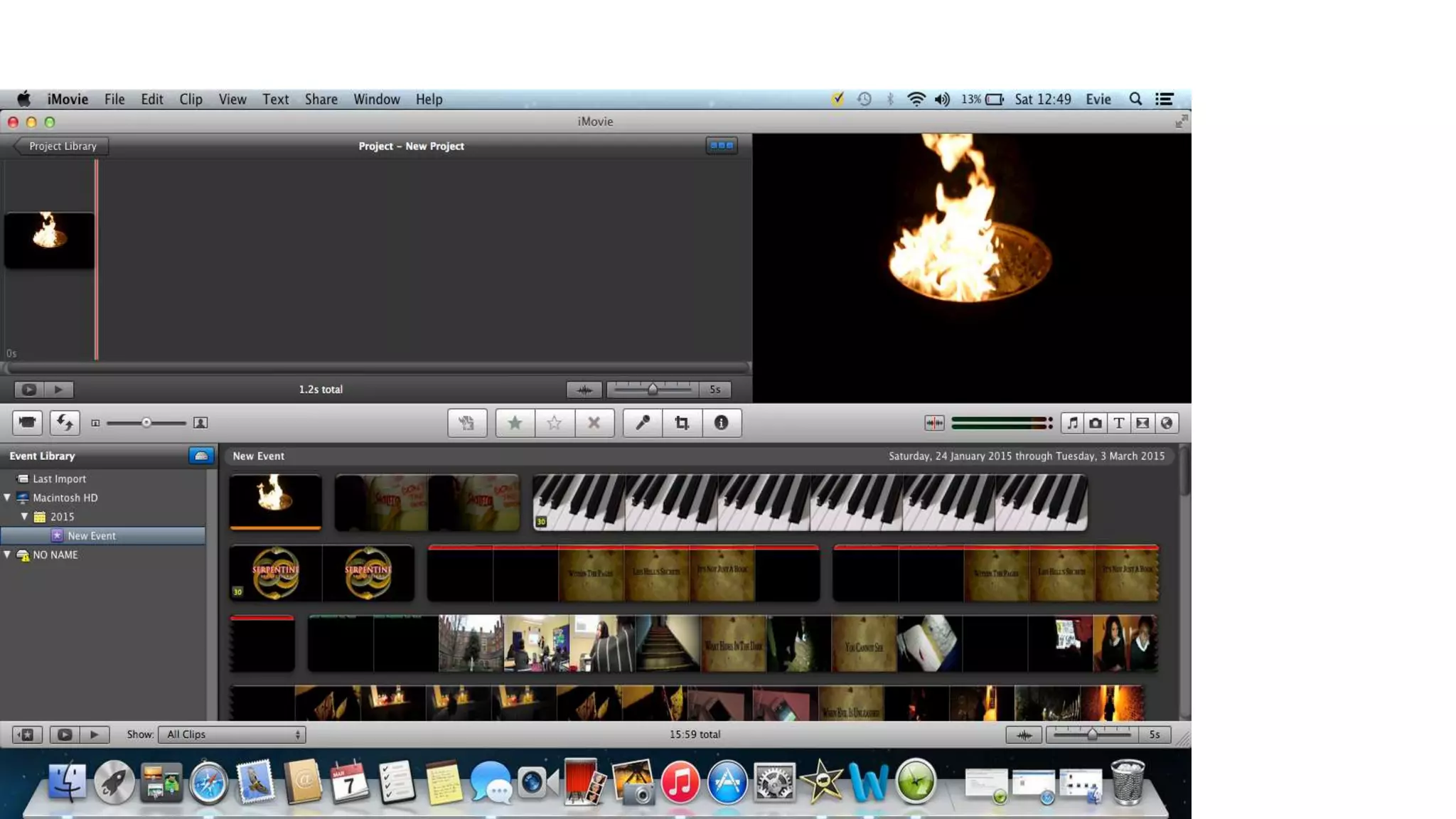The width and height of the screenshot is (1456, 819).
Task: Open System Preferences from the Dock
Action: point(774,782)
